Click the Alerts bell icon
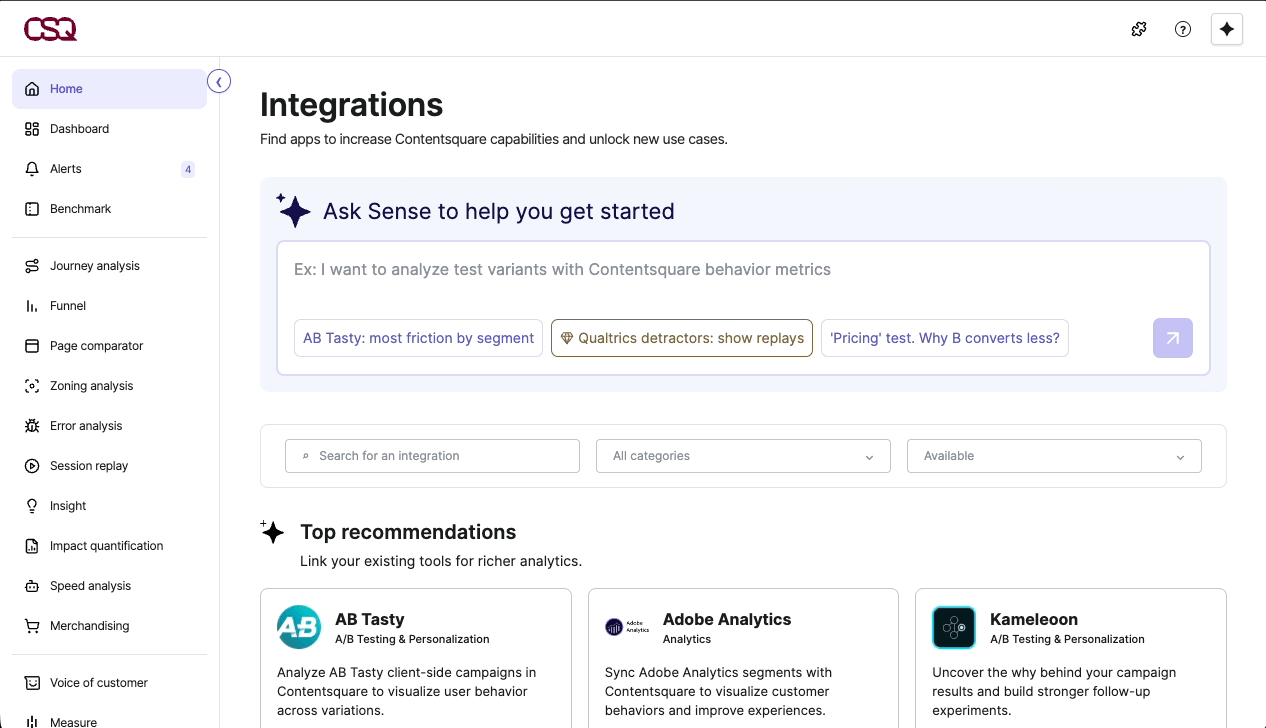 coord(32,169)
